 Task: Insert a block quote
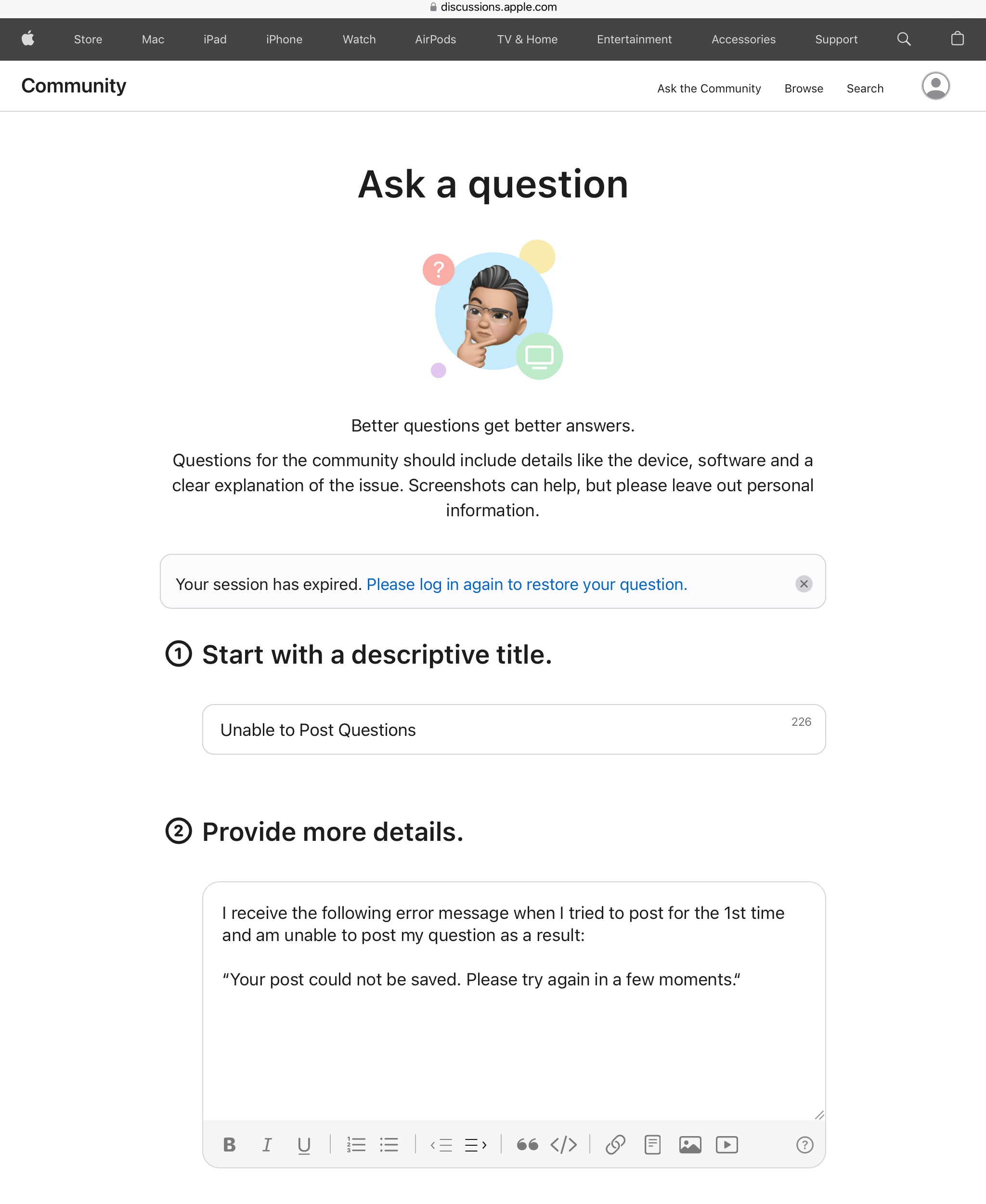[x=527, y=1144]
